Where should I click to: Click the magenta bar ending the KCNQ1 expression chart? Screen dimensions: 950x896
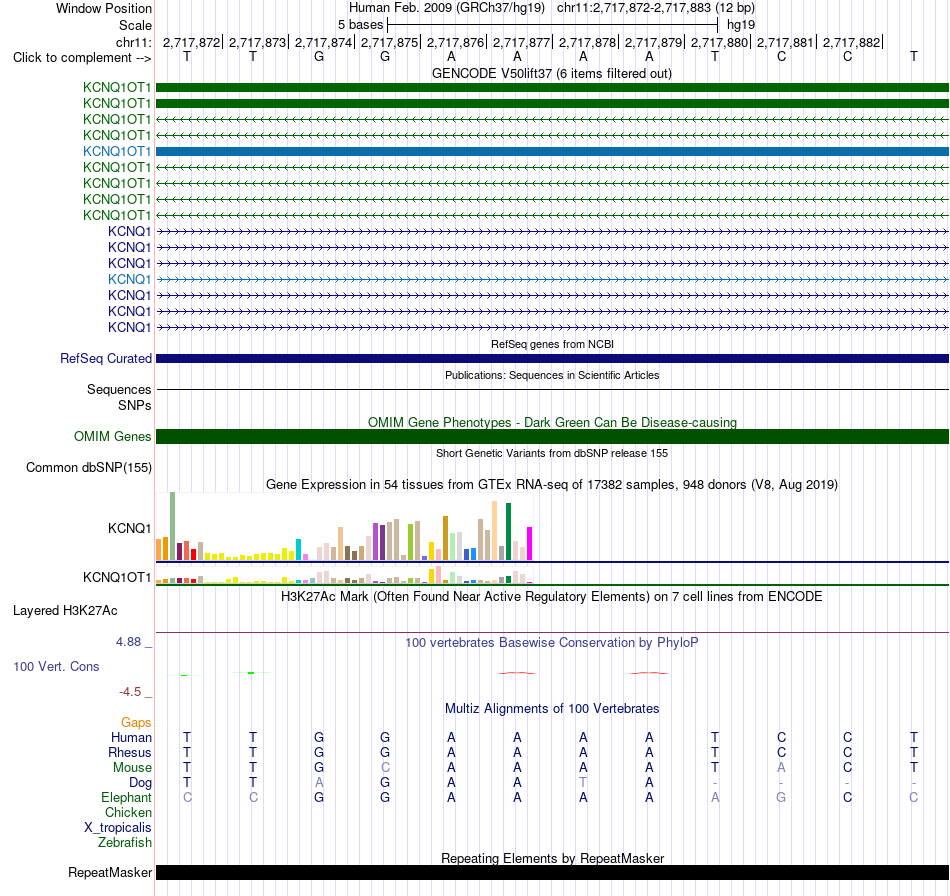[x=530, y=543]
